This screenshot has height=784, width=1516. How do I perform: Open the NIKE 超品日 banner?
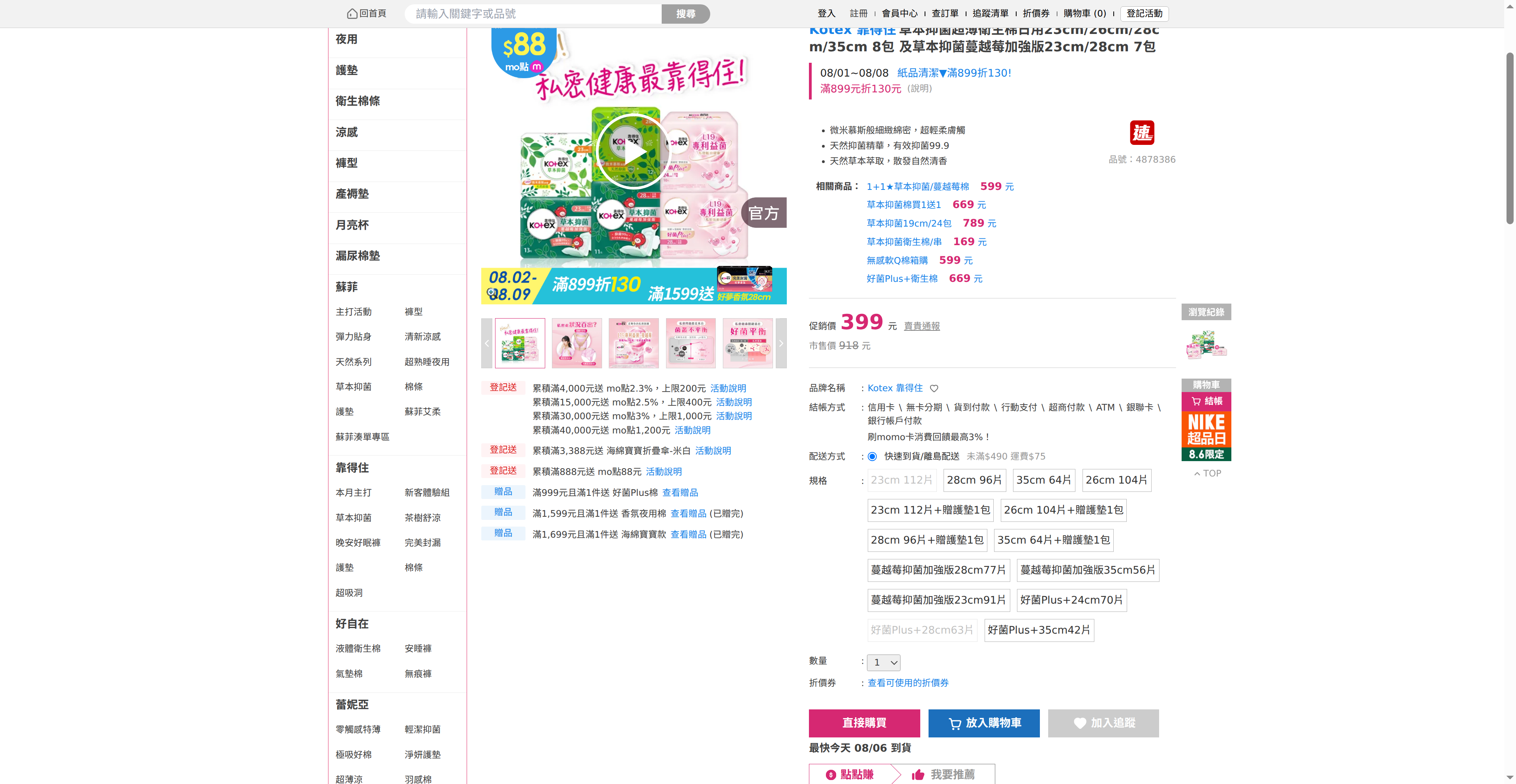point(1206,436)
